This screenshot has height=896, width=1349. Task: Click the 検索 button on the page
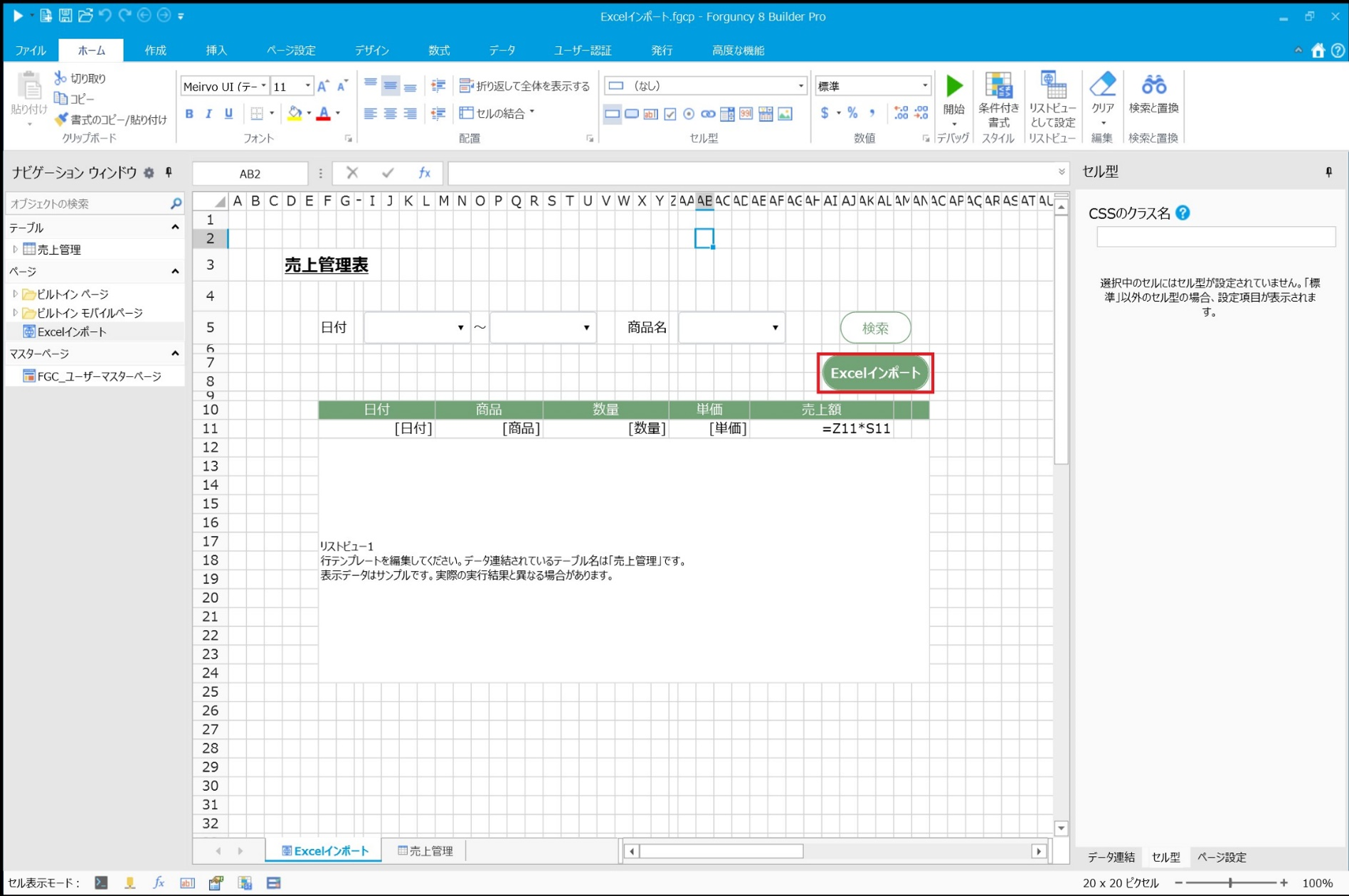(x=875, y=328)
